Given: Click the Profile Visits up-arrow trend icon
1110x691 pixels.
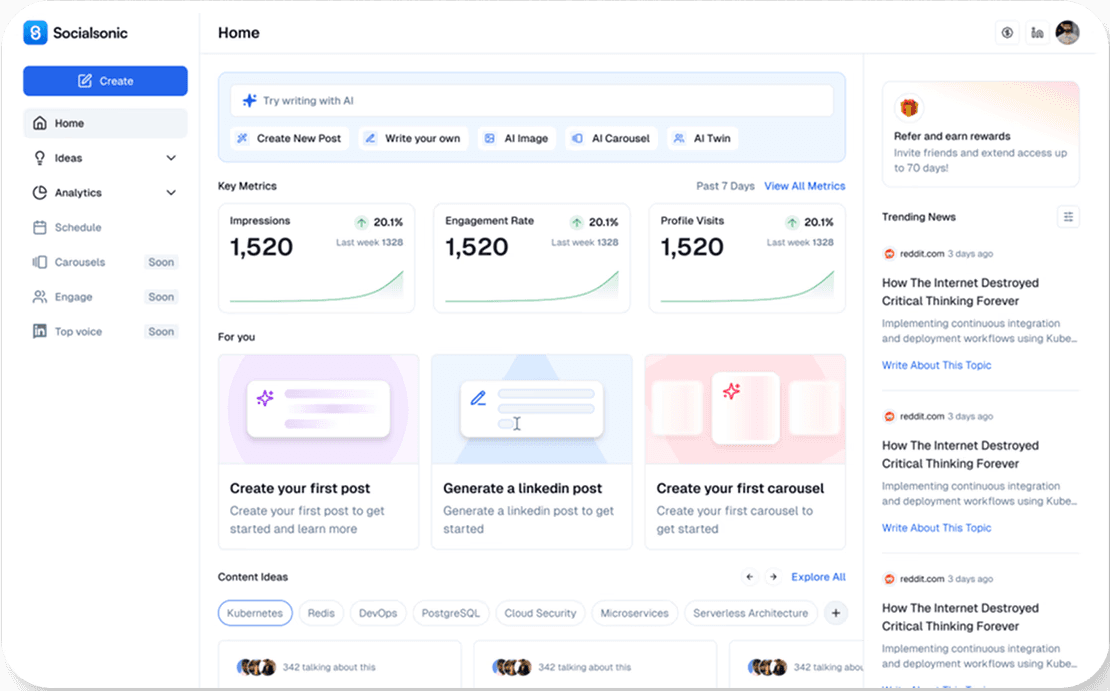Looking at the screenshot, I should tap(792, 222).
